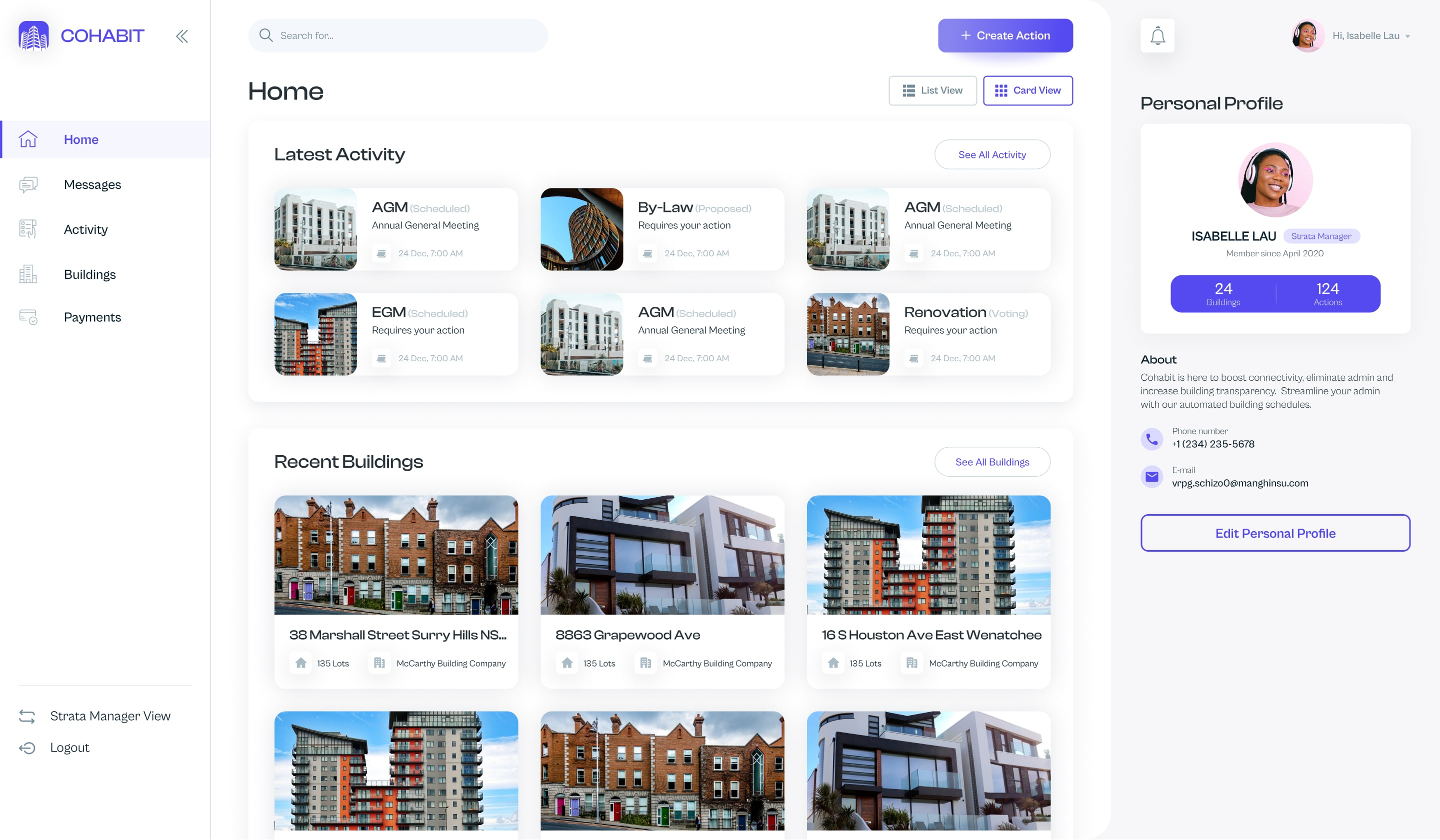Switch to List View
Viewport: 1440px width, 840px height.
(x=932, y=90)
